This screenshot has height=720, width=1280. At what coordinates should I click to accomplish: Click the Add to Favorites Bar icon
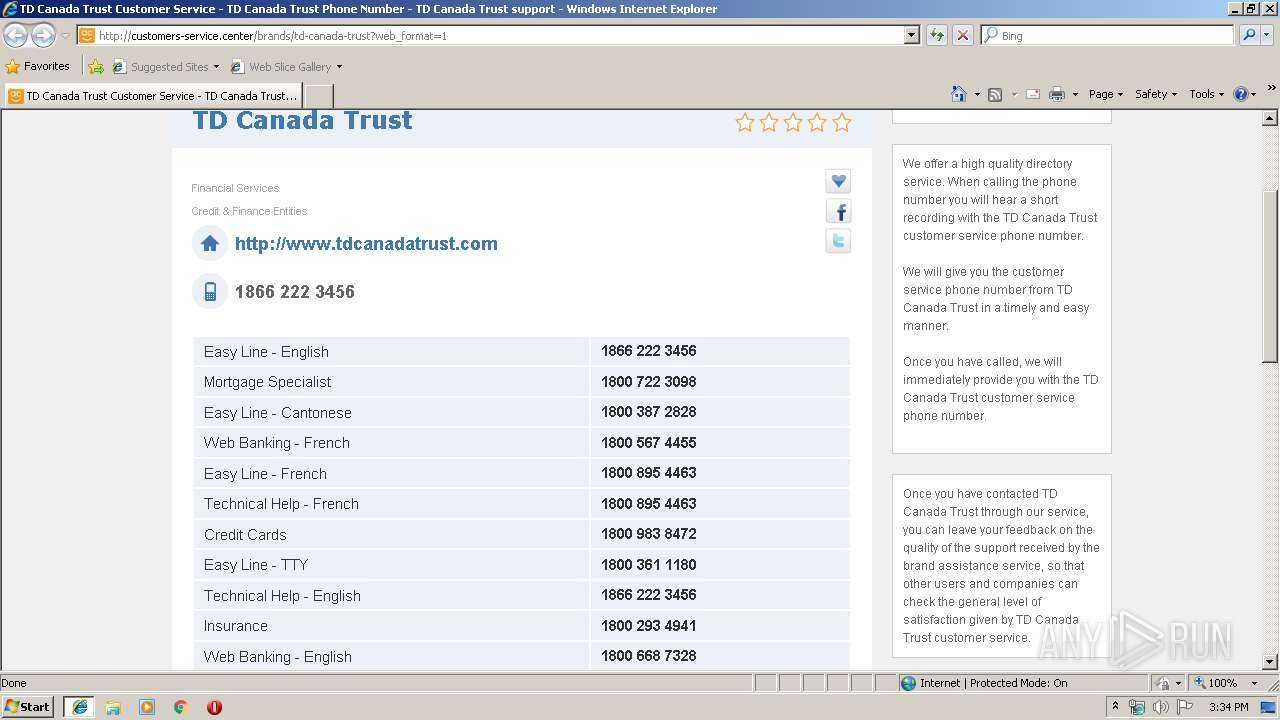(x=96, y=67)
